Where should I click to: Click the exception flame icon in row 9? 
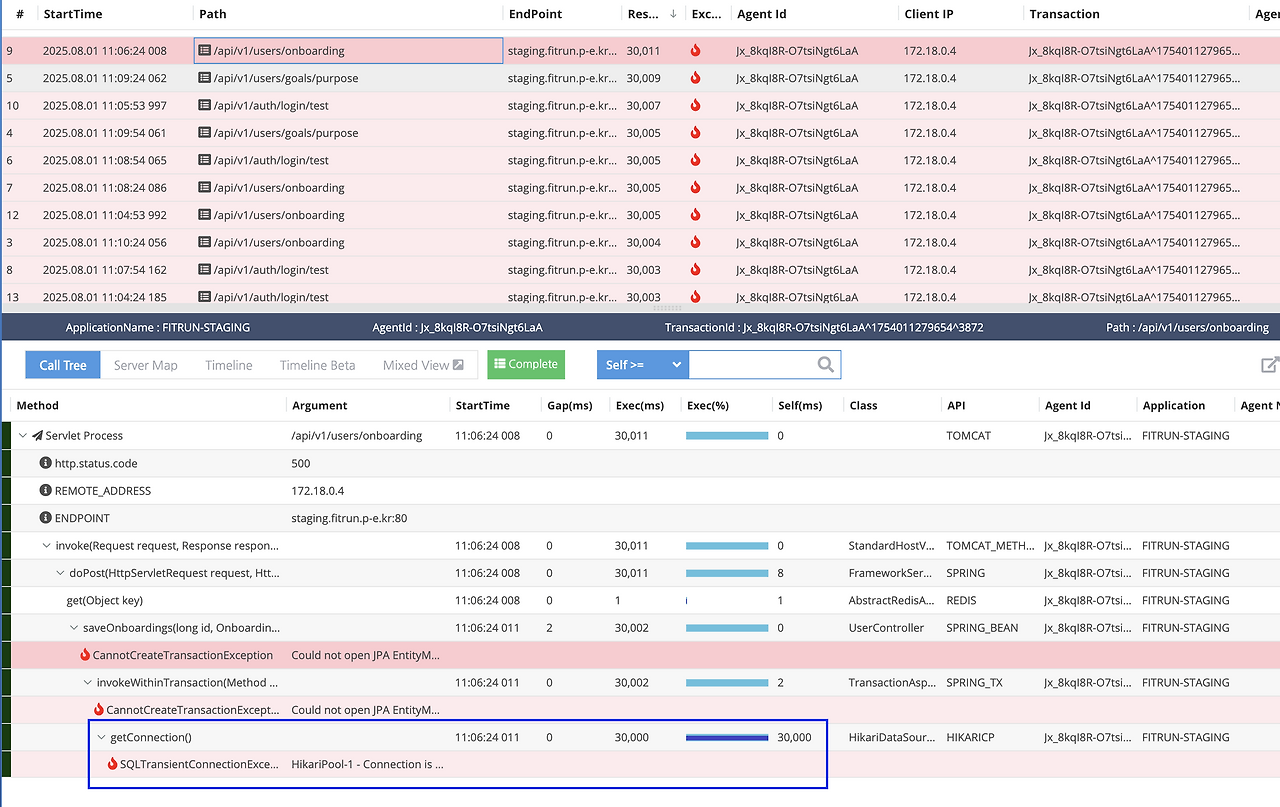click(696, 50)
